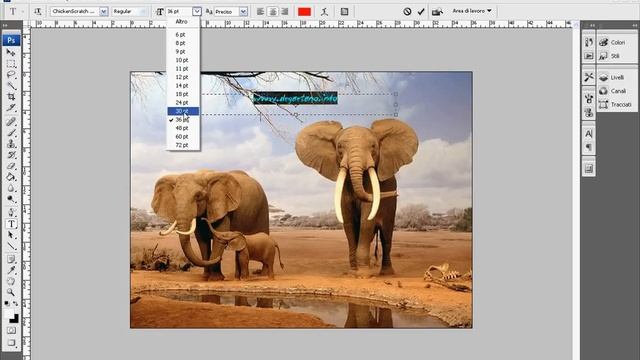The image size is (640, 360).
Task: Open the Canali panel
Action: tap(617, 91)
